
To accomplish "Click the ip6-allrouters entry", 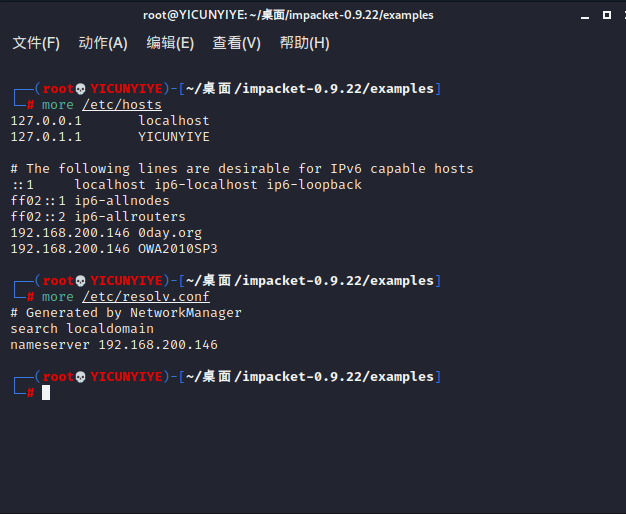I will click(x=130, y=217).
